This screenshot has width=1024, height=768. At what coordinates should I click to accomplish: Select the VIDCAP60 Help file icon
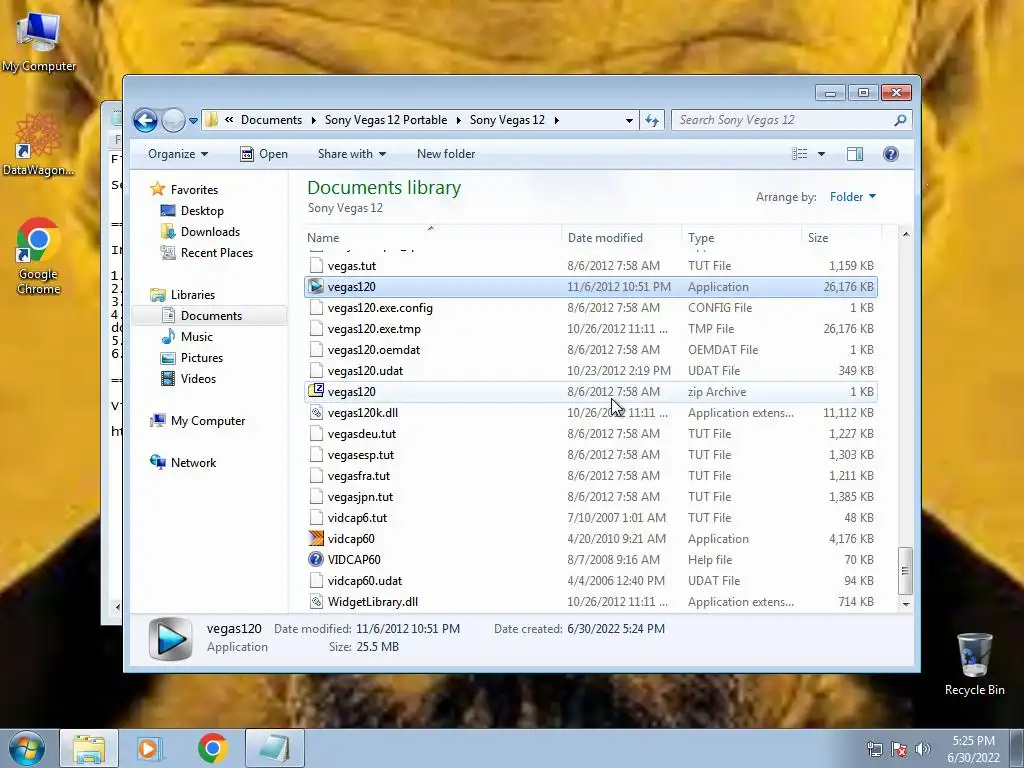pos(316,560)
